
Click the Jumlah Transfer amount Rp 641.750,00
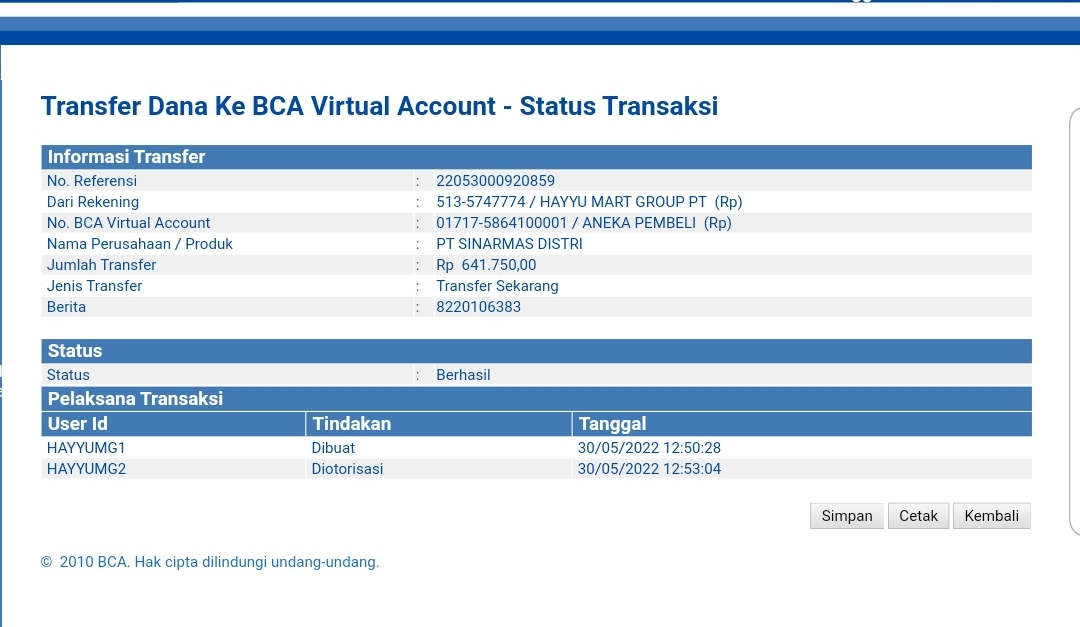(x=486, y=265)
